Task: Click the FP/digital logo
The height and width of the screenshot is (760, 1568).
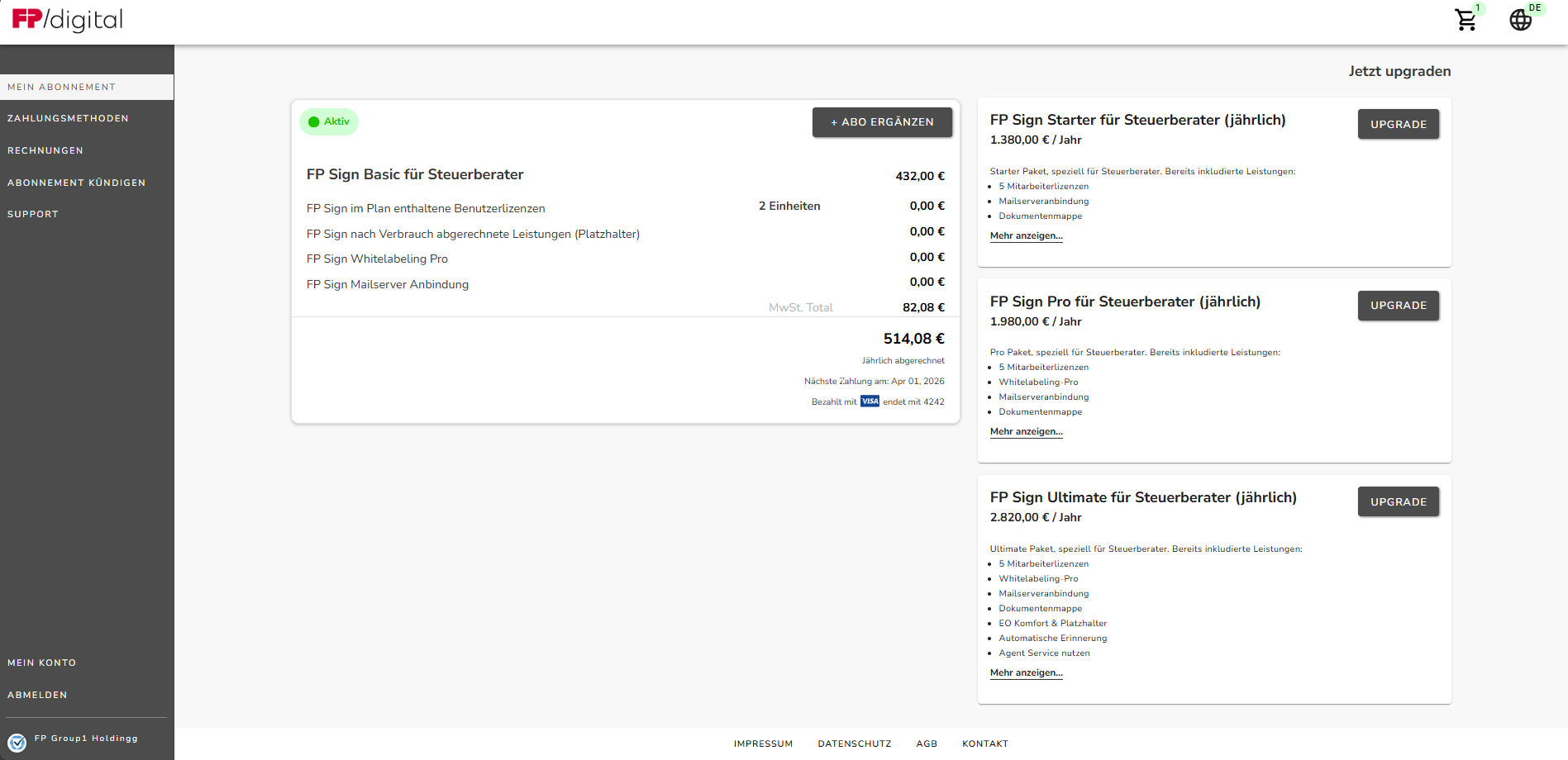Action: coord(67,20)
